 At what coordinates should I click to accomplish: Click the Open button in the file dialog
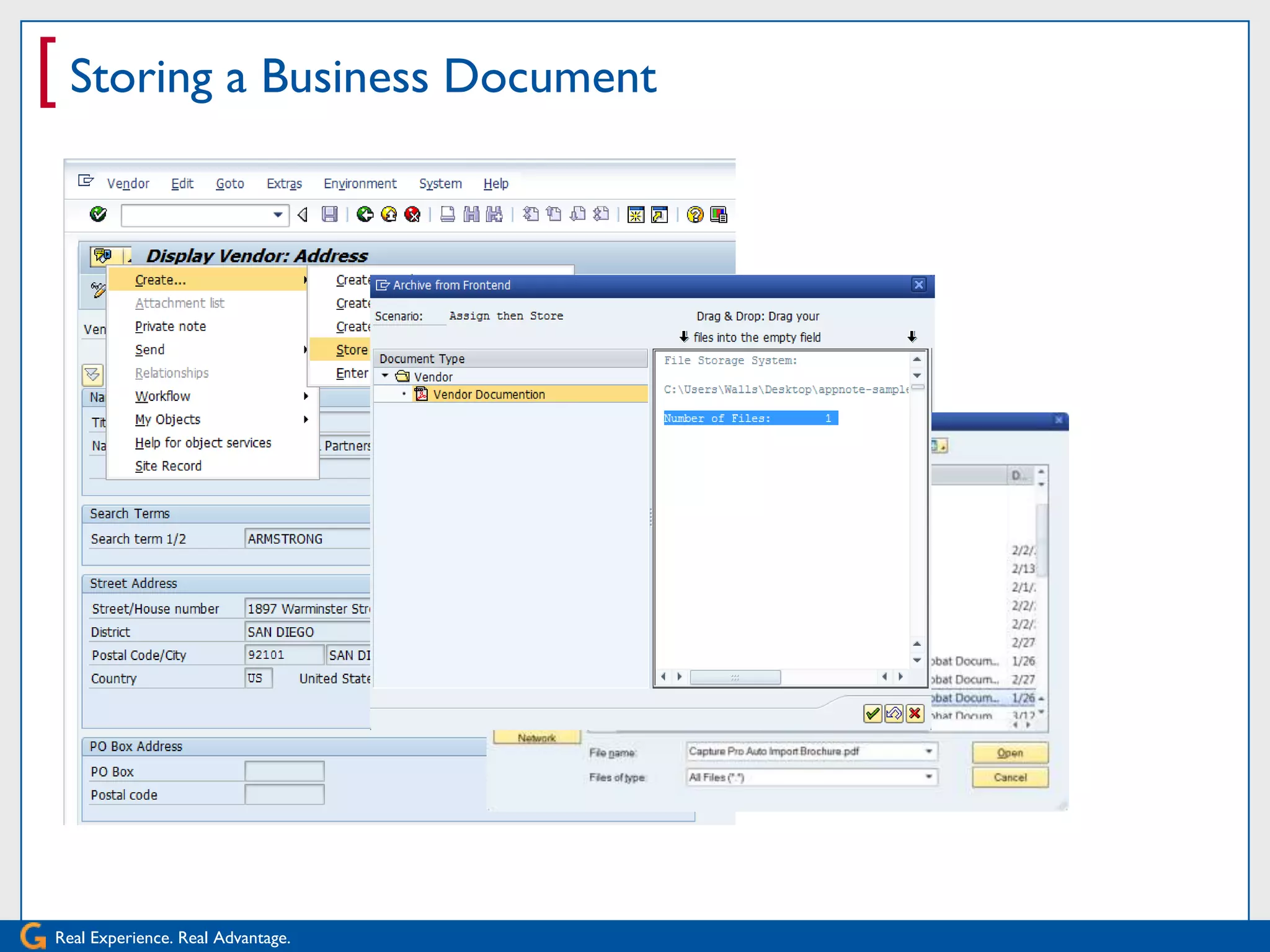(1010, 752)
